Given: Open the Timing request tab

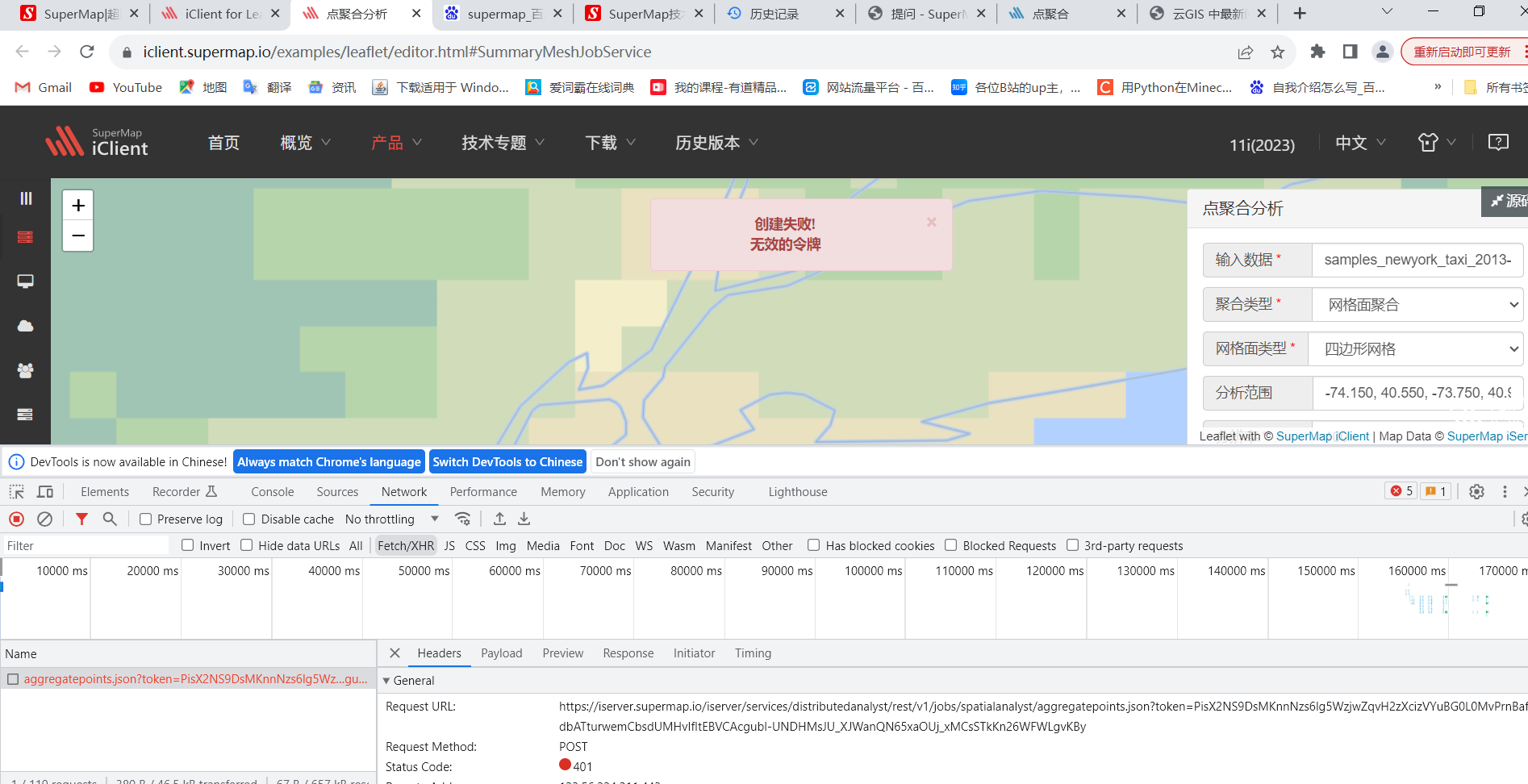Looking at the screenshot, I should click(753, 653).
